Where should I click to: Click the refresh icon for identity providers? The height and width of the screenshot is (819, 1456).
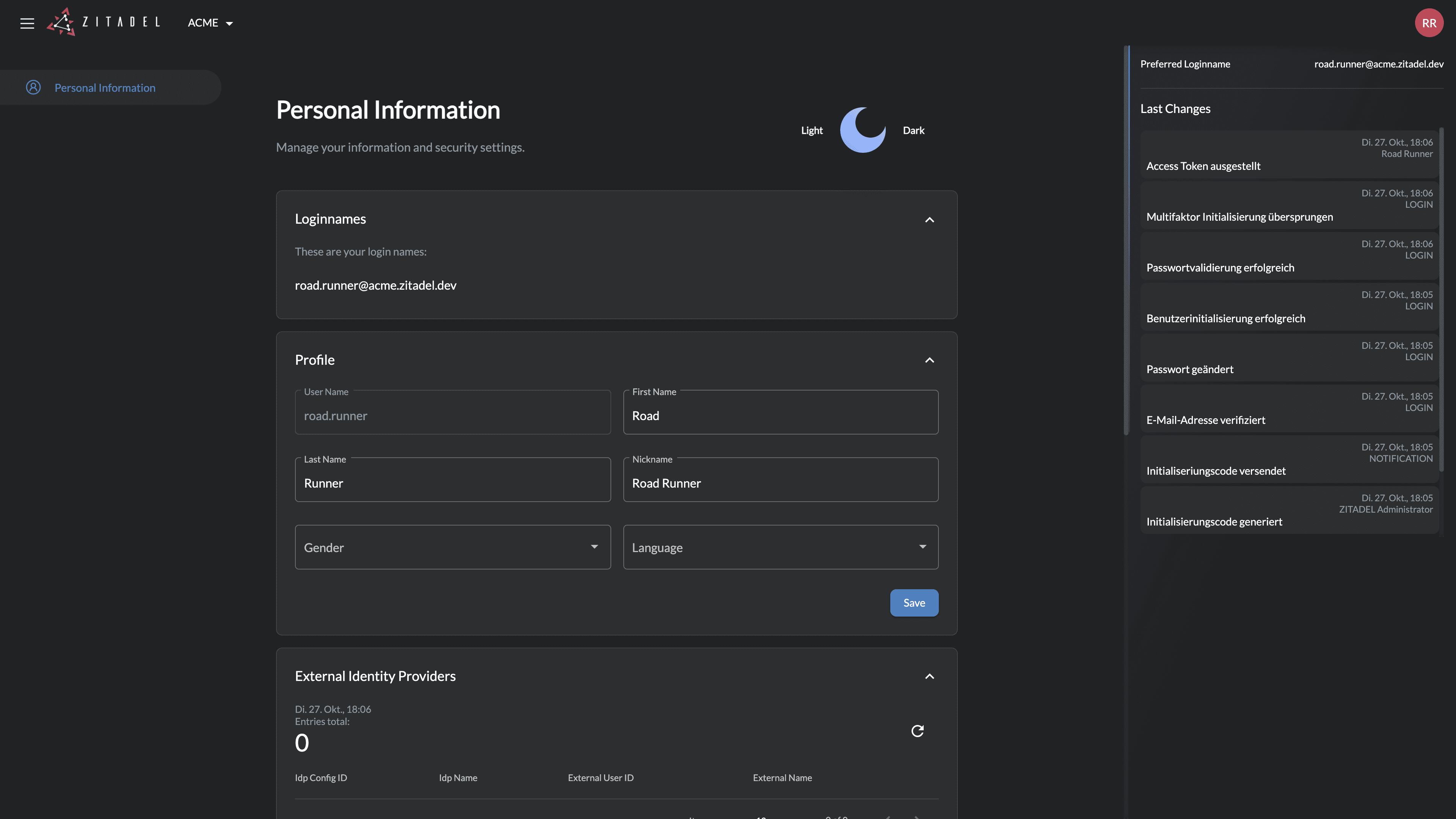point(917,731)
